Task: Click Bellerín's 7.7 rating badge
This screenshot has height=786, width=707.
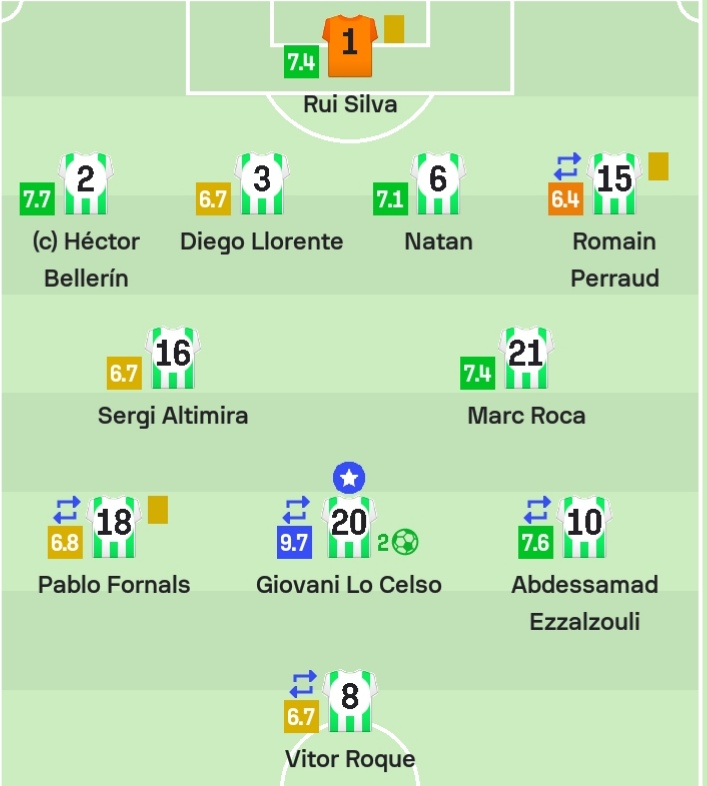Action: (x=37, y=199)
